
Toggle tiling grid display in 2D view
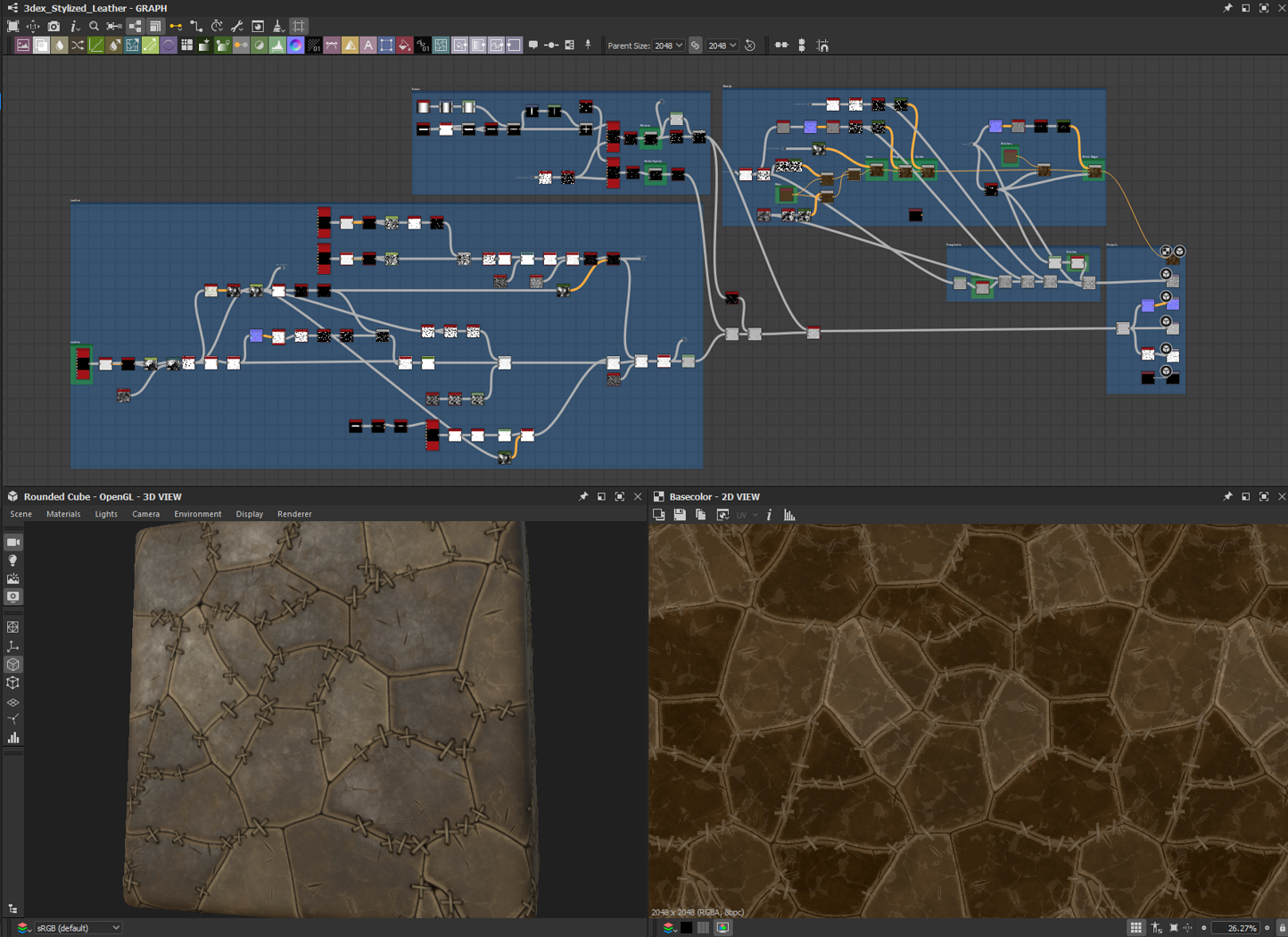tap(1135, 928)
